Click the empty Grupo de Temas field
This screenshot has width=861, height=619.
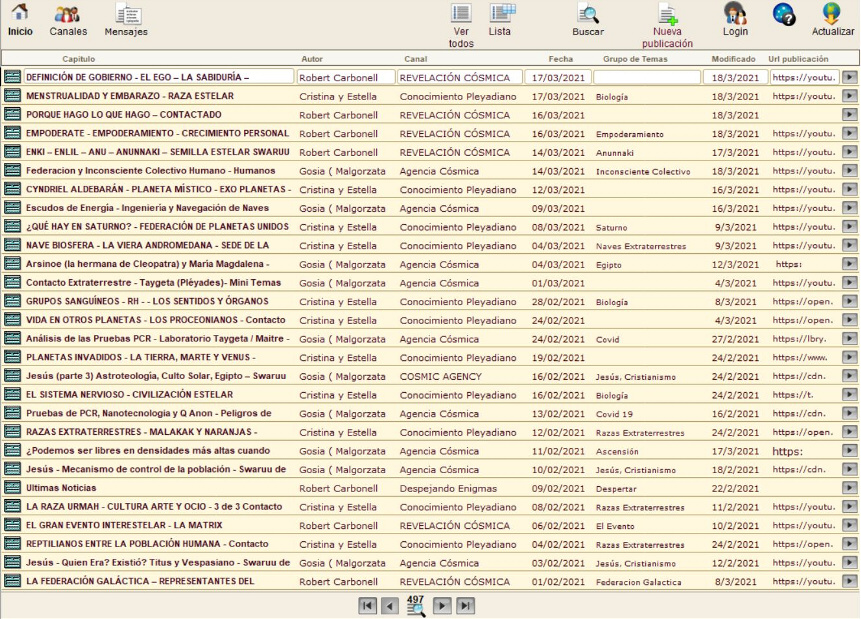[647, 77]
